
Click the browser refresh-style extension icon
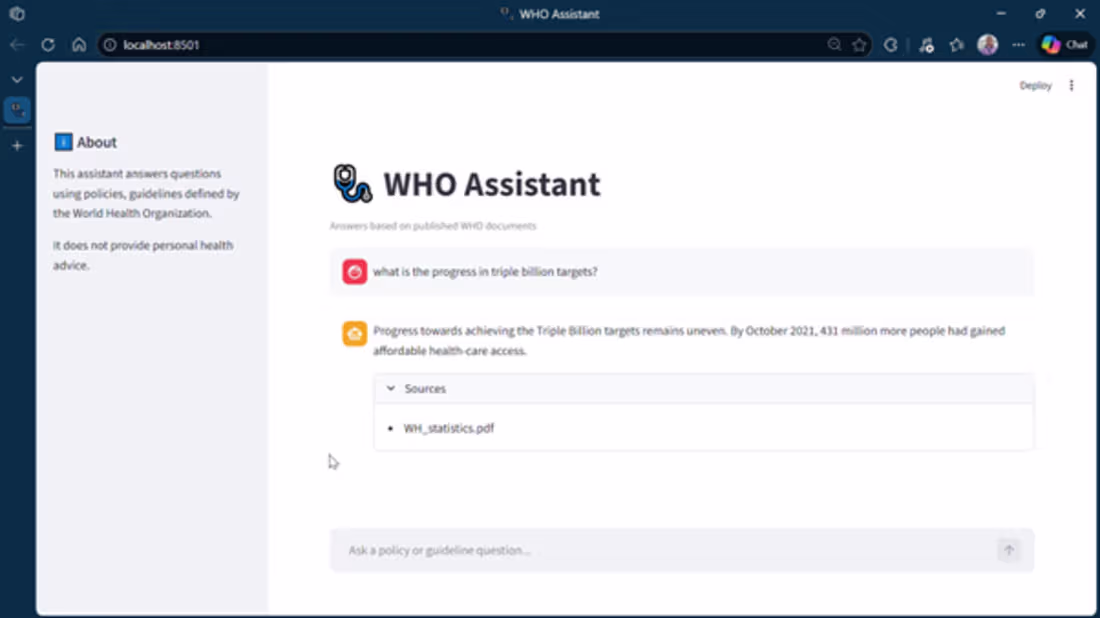coord(891,45)
